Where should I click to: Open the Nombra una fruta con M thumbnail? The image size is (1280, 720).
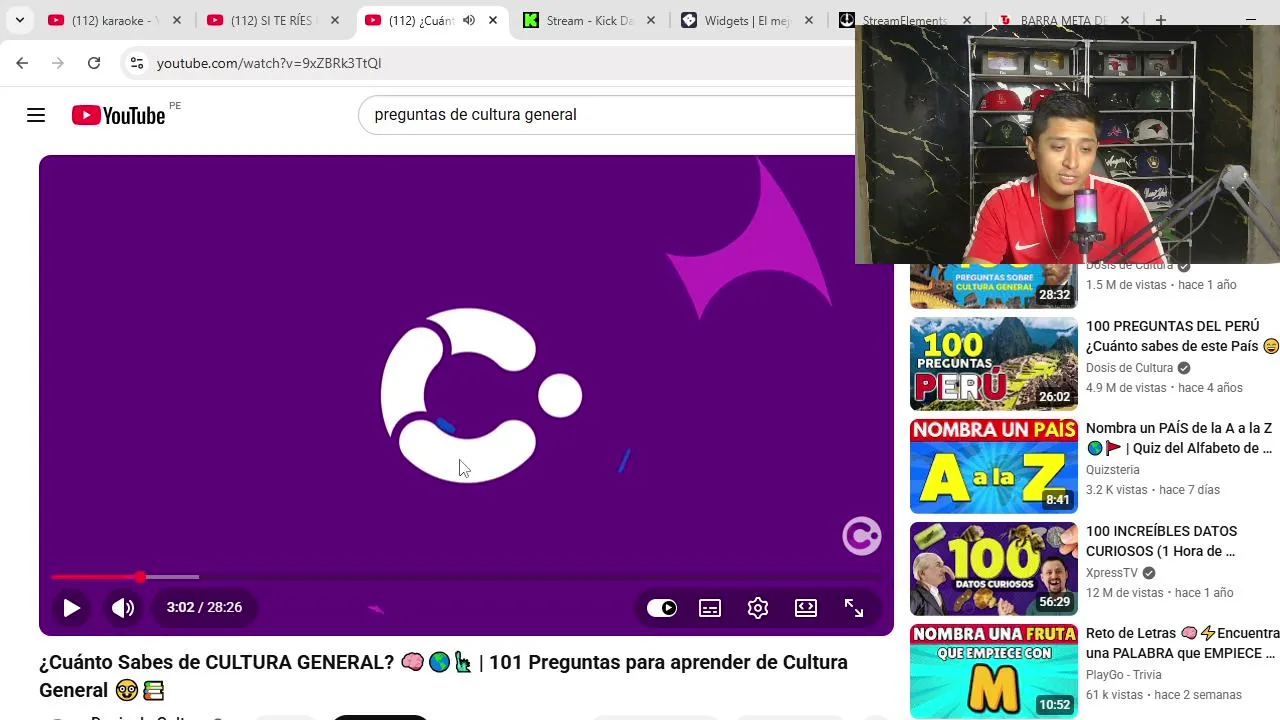coord(993,671)
